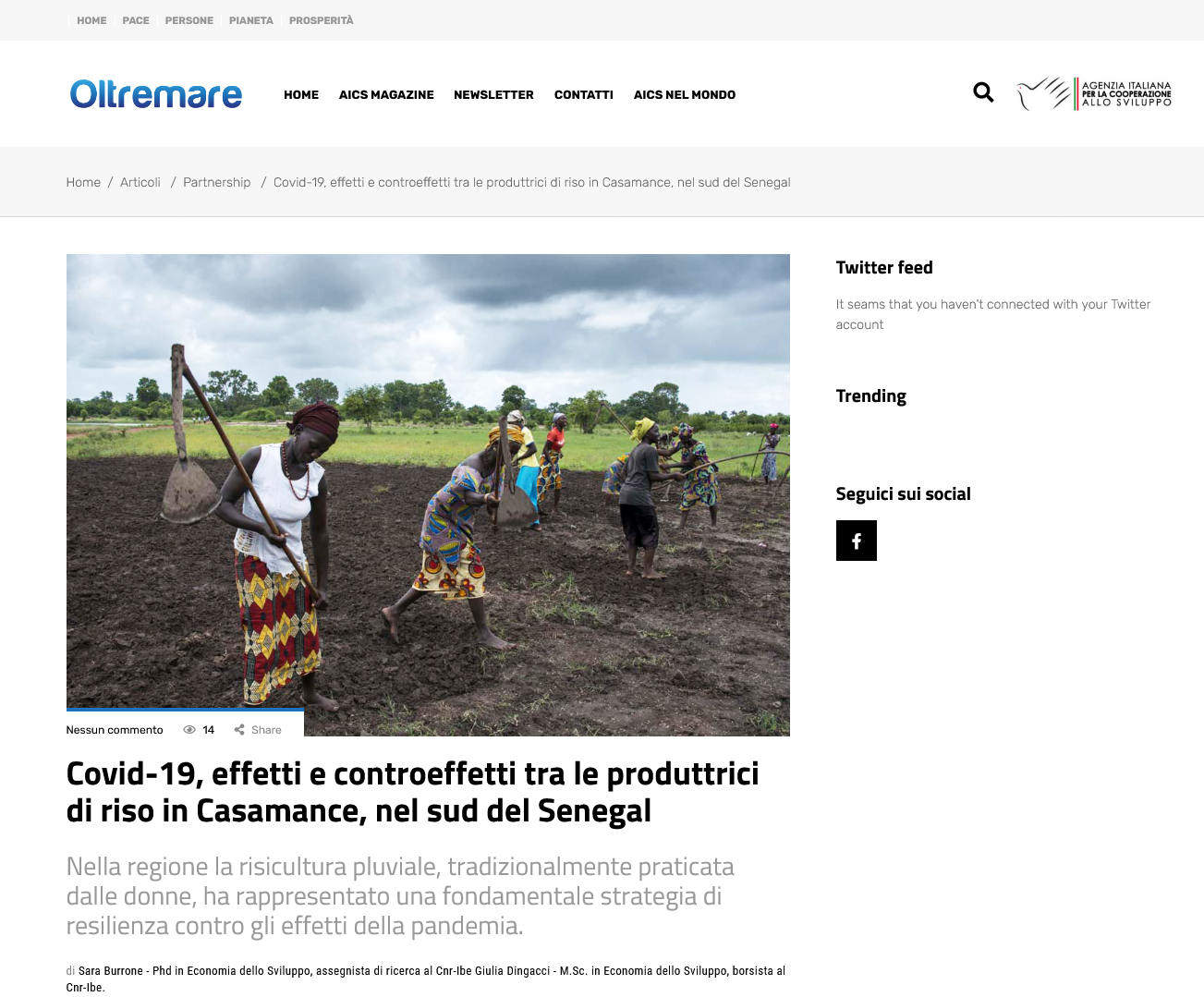1204x997 pixels.
Task: Go to Articoli breadcrumb
Action: [140, 182]
